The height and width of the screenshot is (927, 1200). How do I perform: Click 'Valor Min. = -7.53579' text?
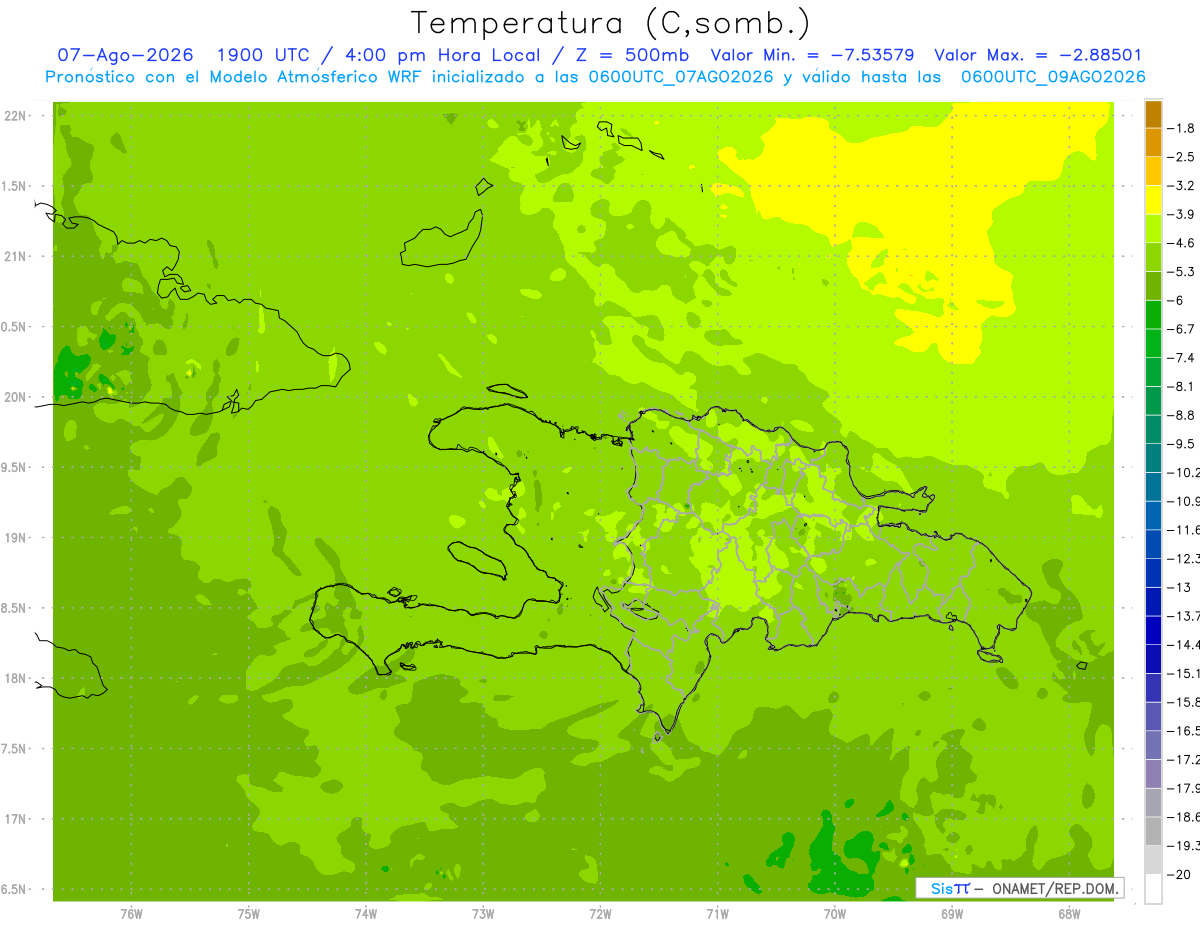coord(811,55)
